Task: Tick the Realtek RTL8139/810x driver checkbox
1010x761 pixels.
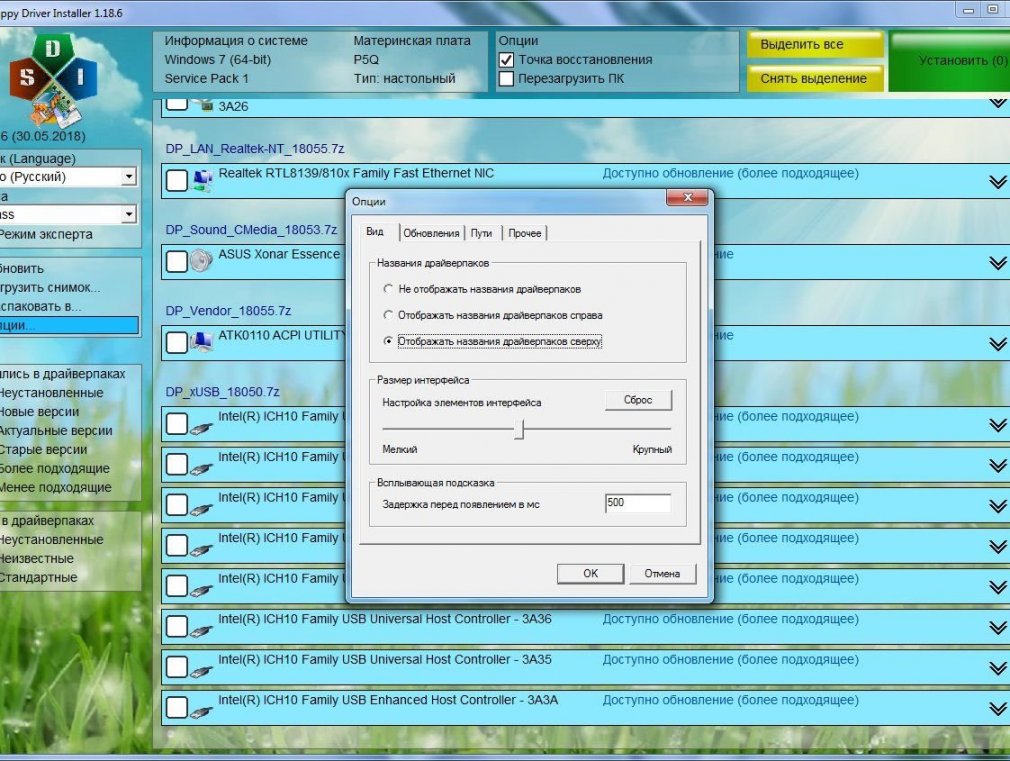Action: click(176, 180)
